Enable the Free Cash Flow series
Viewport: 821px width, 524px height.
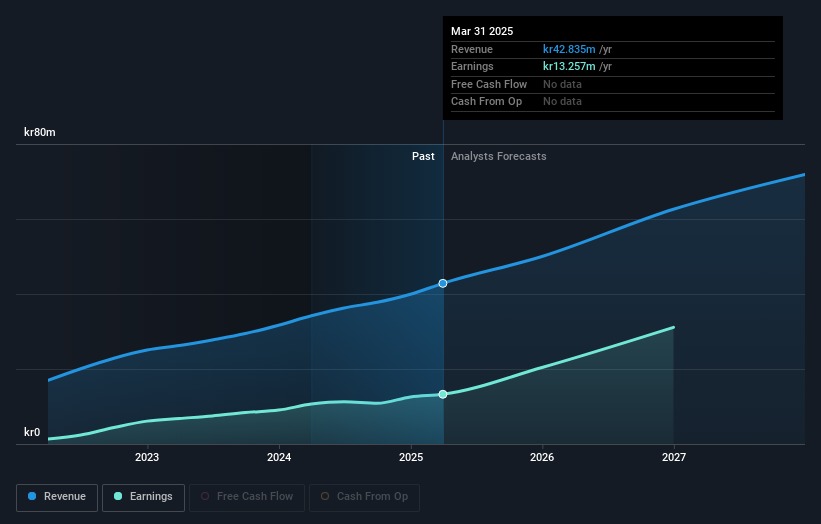click(x=247, y=497)
